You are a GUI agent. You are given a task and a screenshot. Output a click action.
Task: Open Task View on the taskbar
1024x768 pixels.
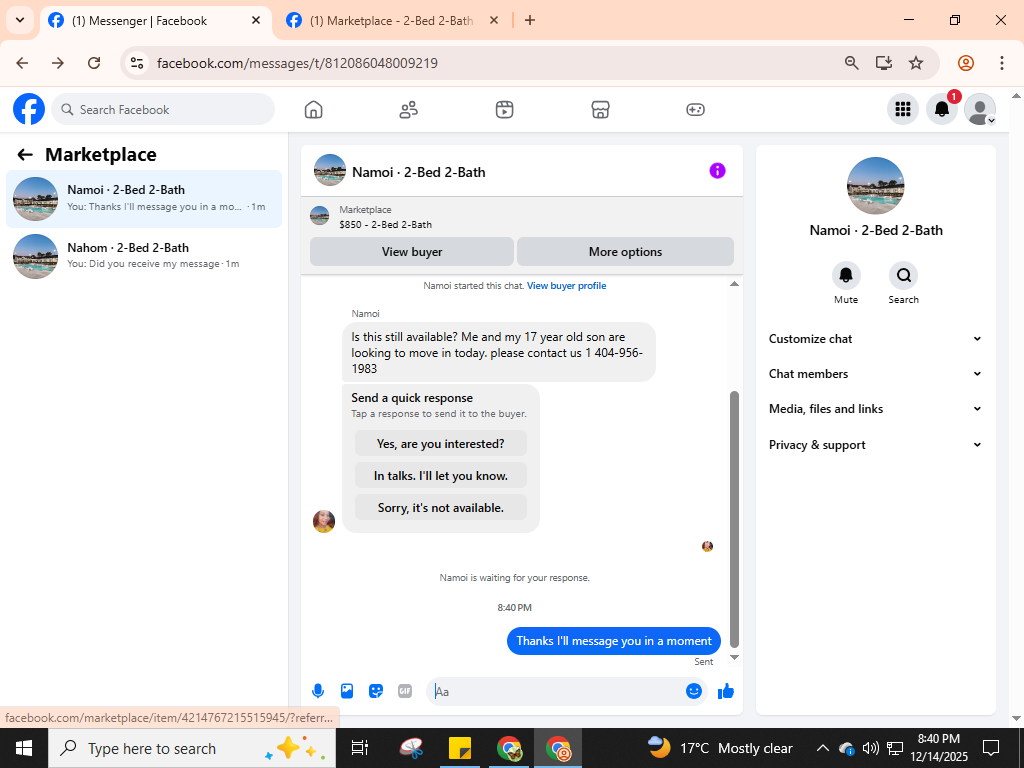(359, 748)
